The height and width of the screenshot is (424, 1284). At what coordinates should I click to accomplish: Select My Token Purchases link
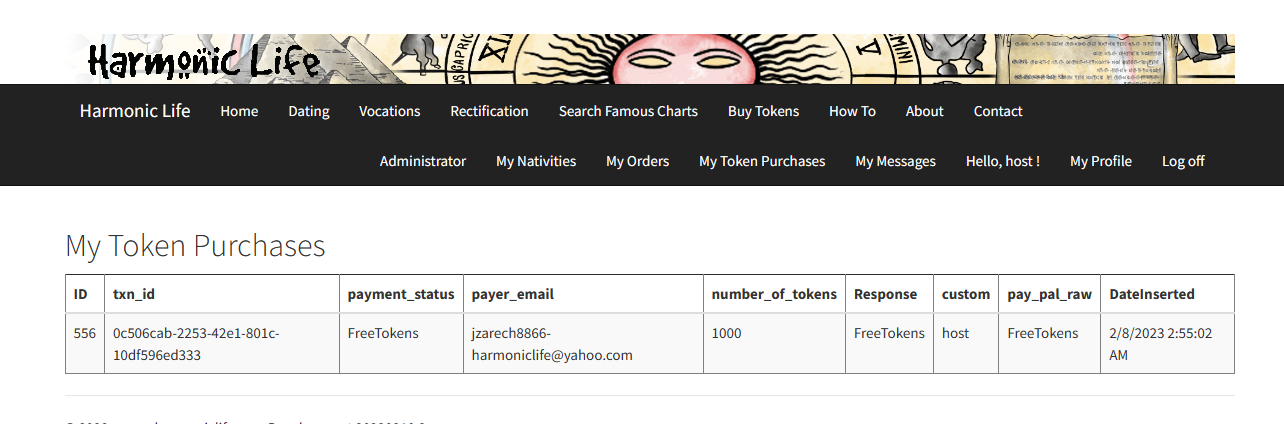(762, 161)
